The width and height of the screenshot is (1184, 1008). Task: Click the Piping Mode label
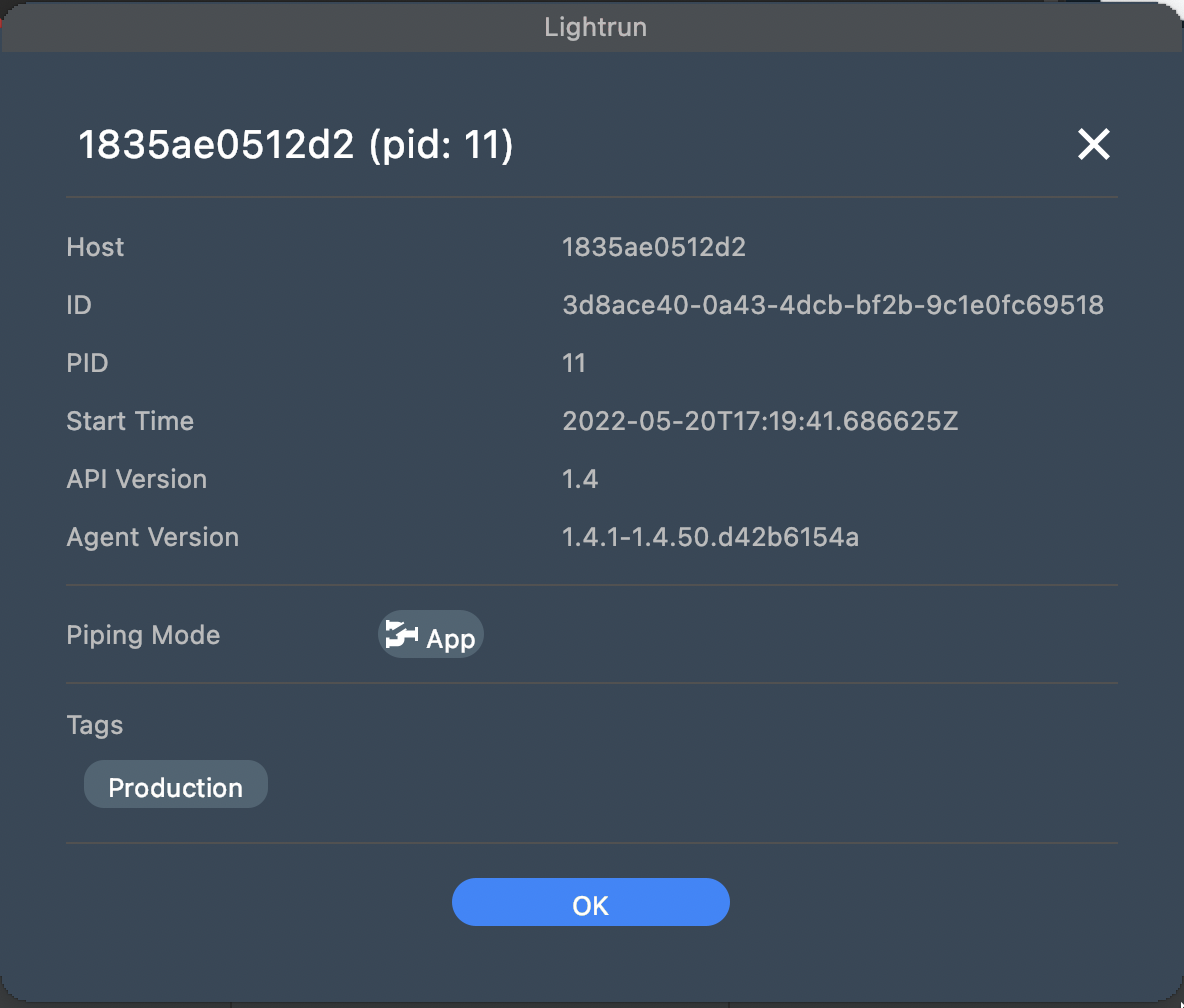coord(143,635)
